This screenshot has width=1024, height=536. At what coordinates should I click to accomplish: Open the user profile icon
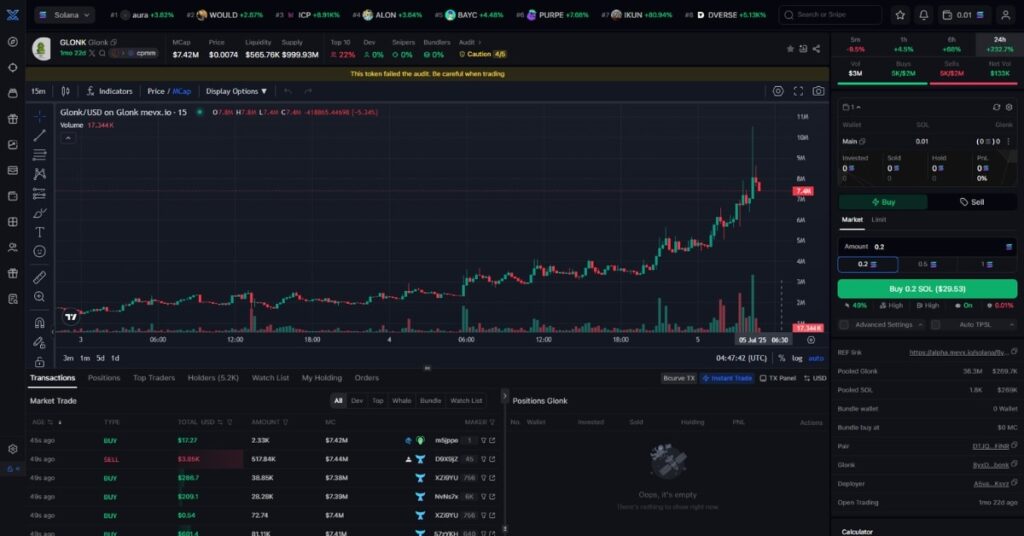(x=1006, y=15)
